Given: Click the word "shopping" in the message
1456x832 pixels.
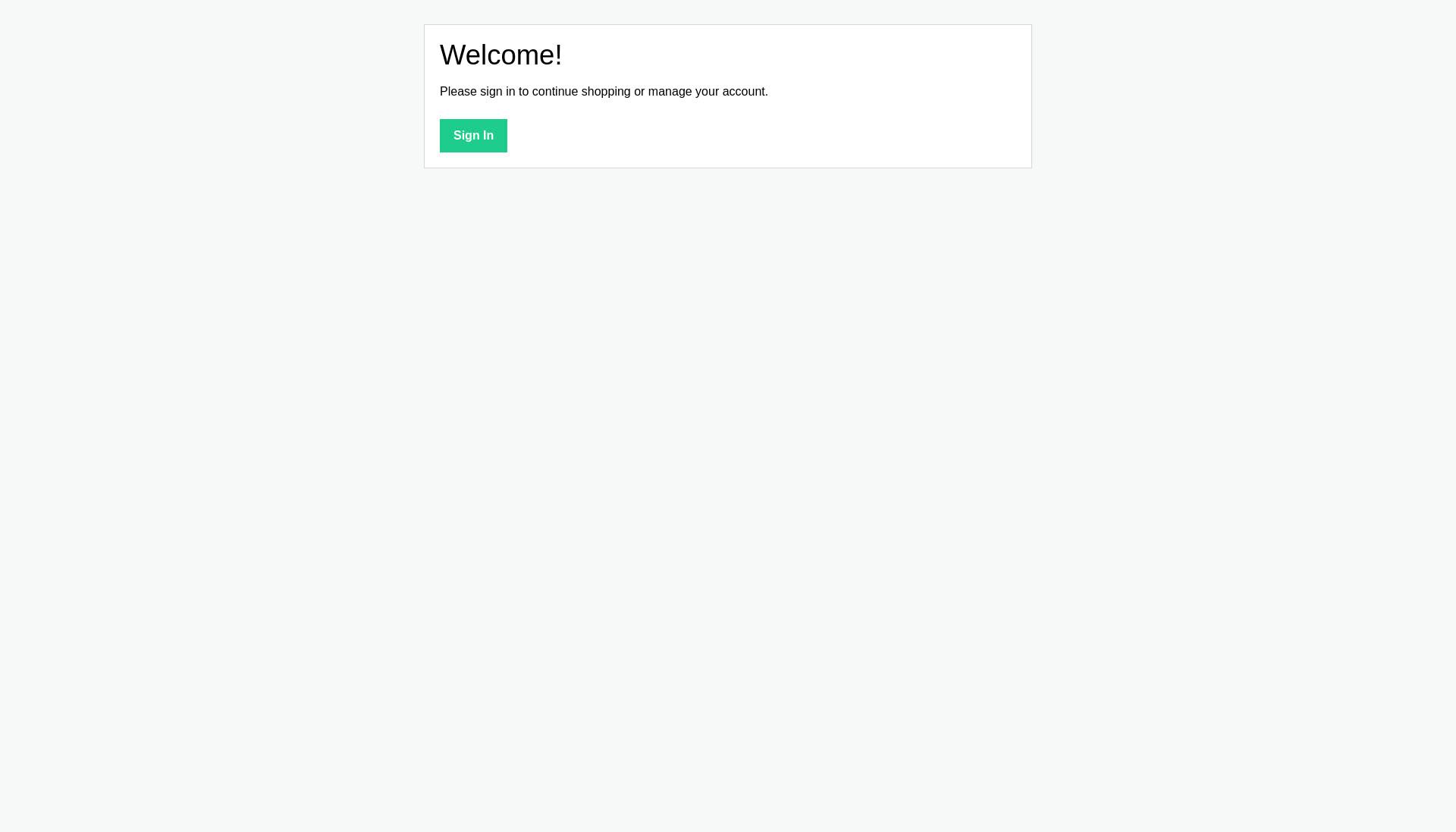Looking at the screenshot, I should click(x=606, y=92).
